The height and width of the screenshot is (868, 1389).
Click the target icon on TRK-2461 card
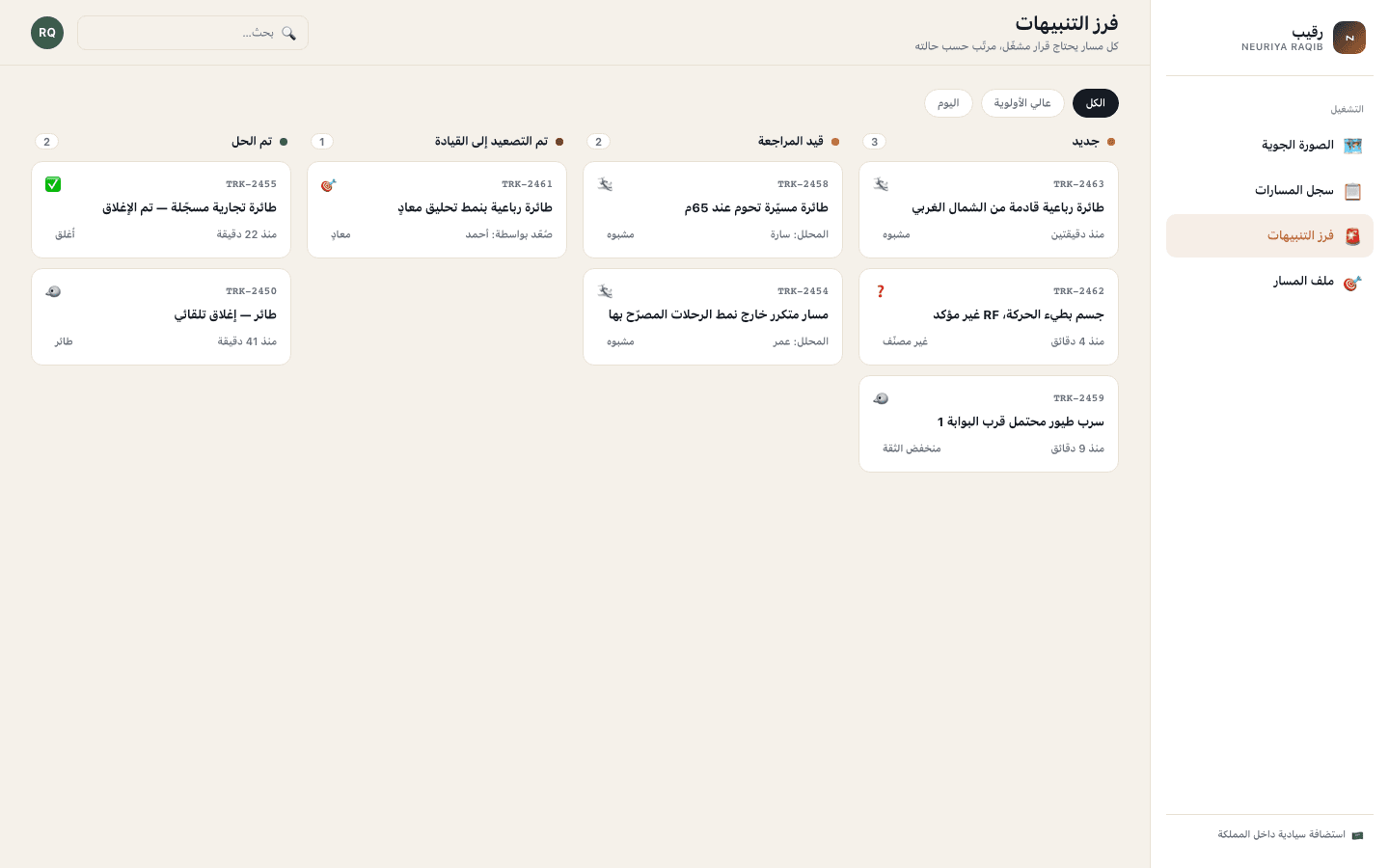tap(329, 184)
